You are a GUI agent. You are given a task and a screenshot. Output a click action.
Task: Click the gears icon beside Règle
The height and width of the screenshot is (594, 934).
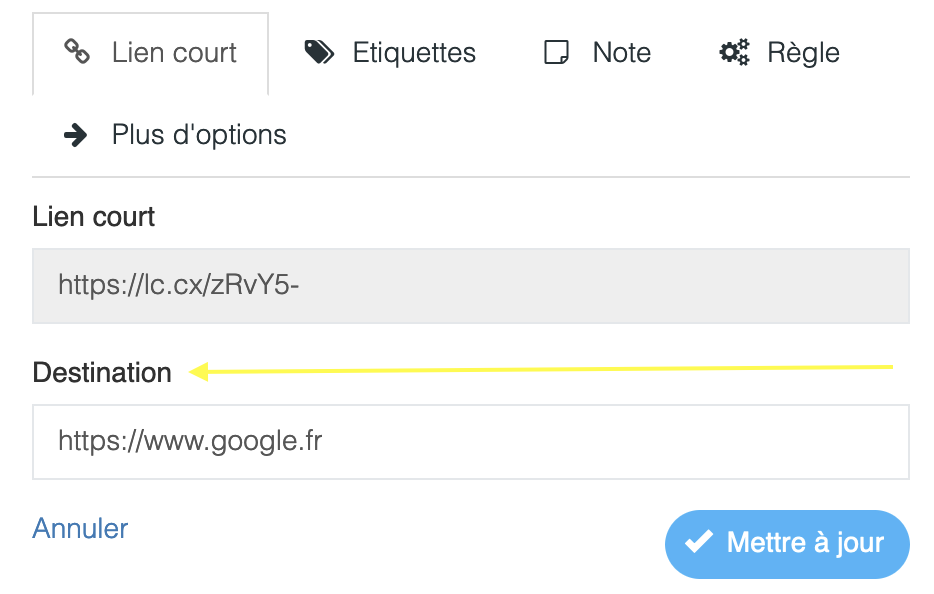pos(734,52)
